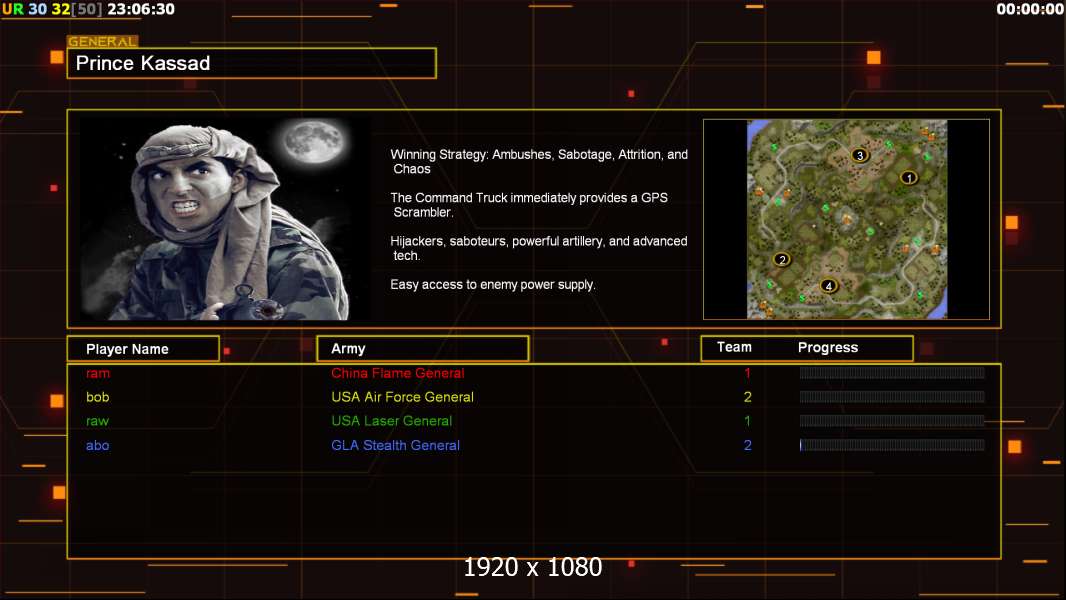This screenshot has height=600, width=1066.
Task: Click the Army column header
Action: [422, 349]
